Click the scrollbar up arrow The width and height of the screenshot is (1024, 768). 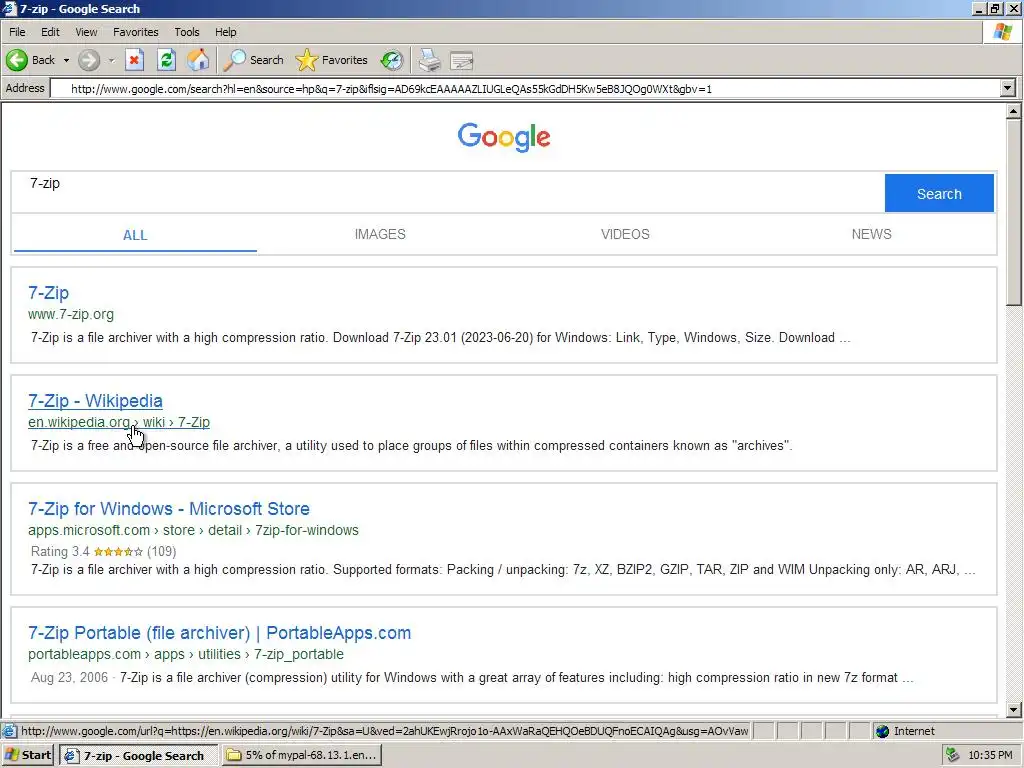1013,112
